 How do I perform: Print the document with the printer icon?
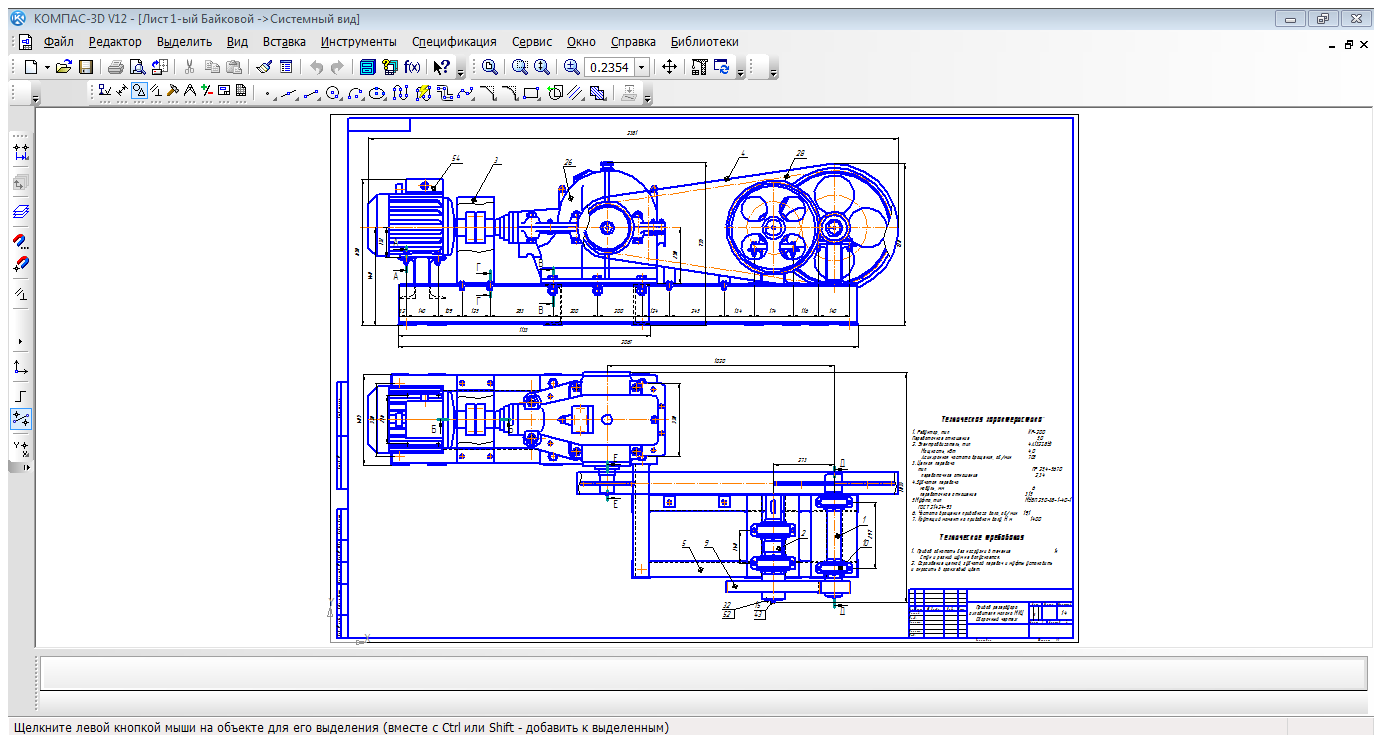tap(116, 67)
